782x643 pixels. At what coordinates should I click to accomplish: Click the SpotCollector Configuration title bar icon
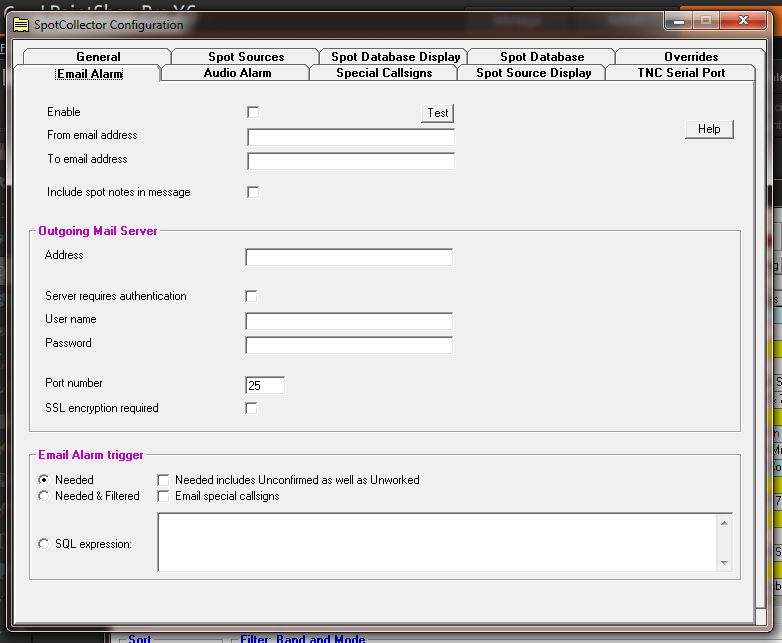[x=21, y=24]
